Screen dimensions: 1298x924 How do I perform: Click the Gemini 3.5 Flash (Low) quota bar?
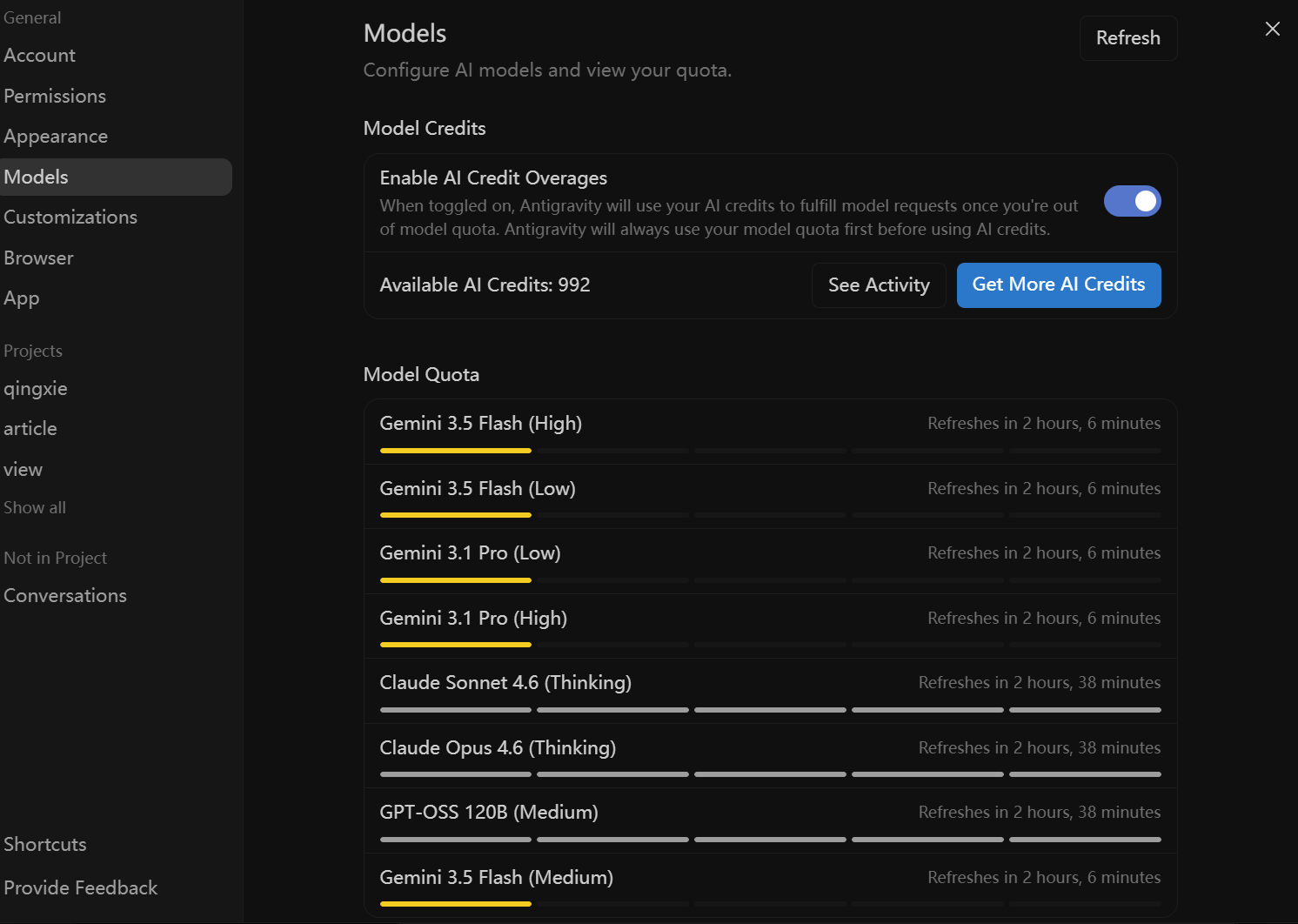click(771, 515)
